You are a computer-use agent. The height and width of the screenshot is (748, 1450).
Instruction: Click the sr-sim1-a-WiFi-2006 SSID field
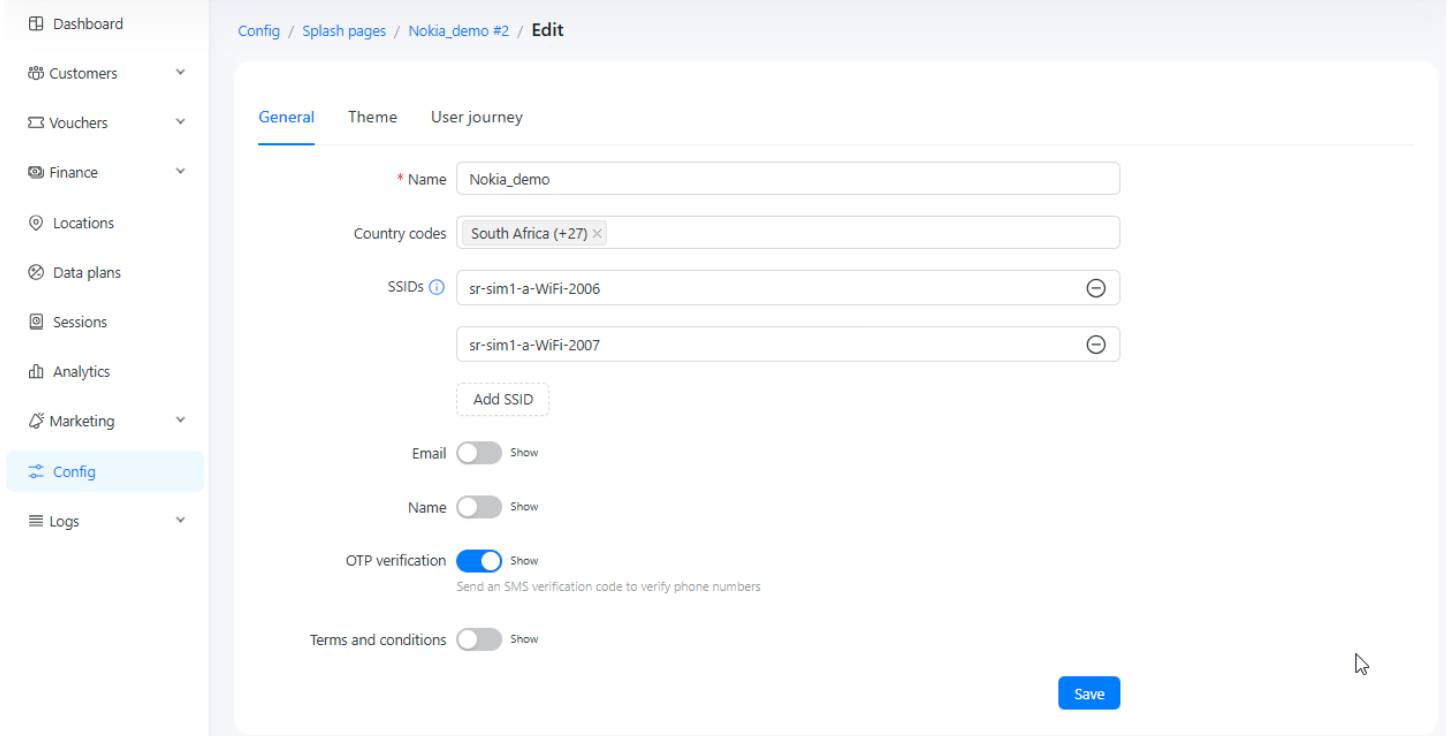tap(788, 288)
